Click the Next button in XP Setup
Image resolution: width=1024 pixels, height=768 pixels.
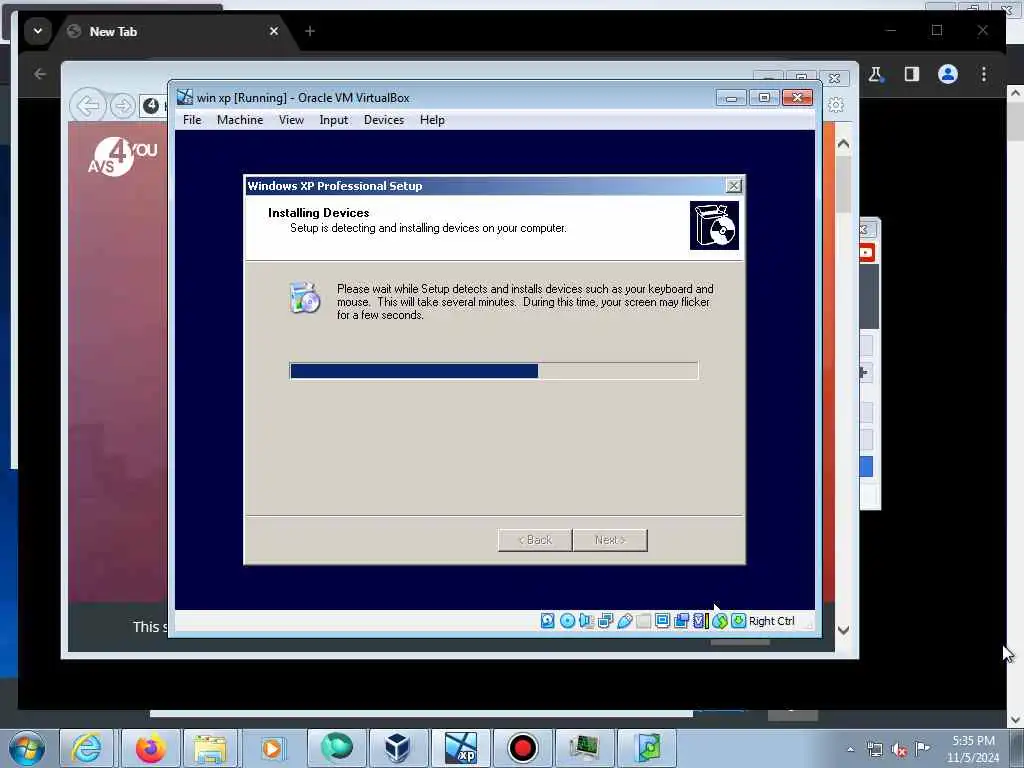tap(610, 540)
